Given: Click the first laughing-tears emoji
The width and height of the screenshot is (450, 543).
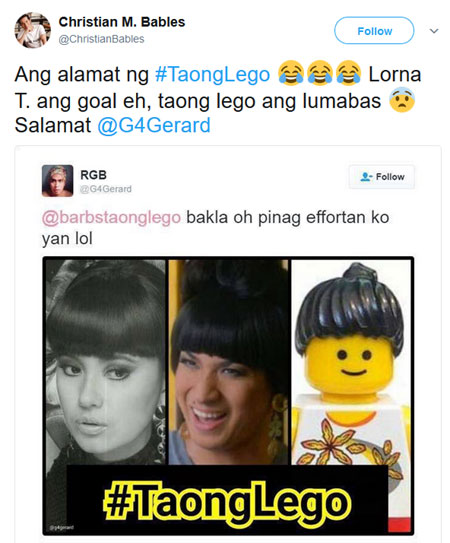Looking at the screenshot, I should tap(291, 73).
